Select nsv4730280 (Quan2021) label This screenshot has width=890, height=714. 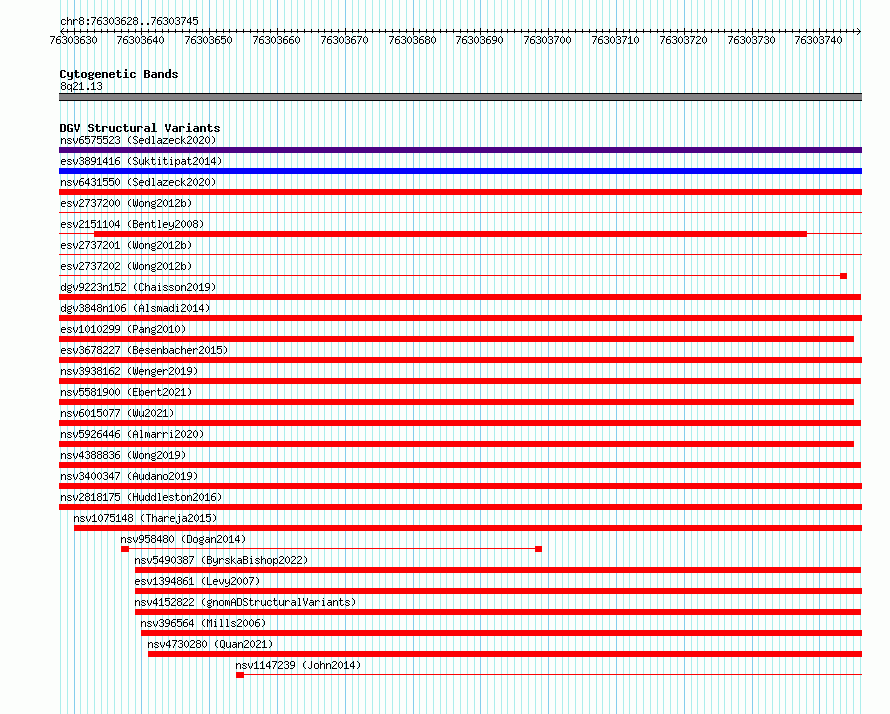210,644
